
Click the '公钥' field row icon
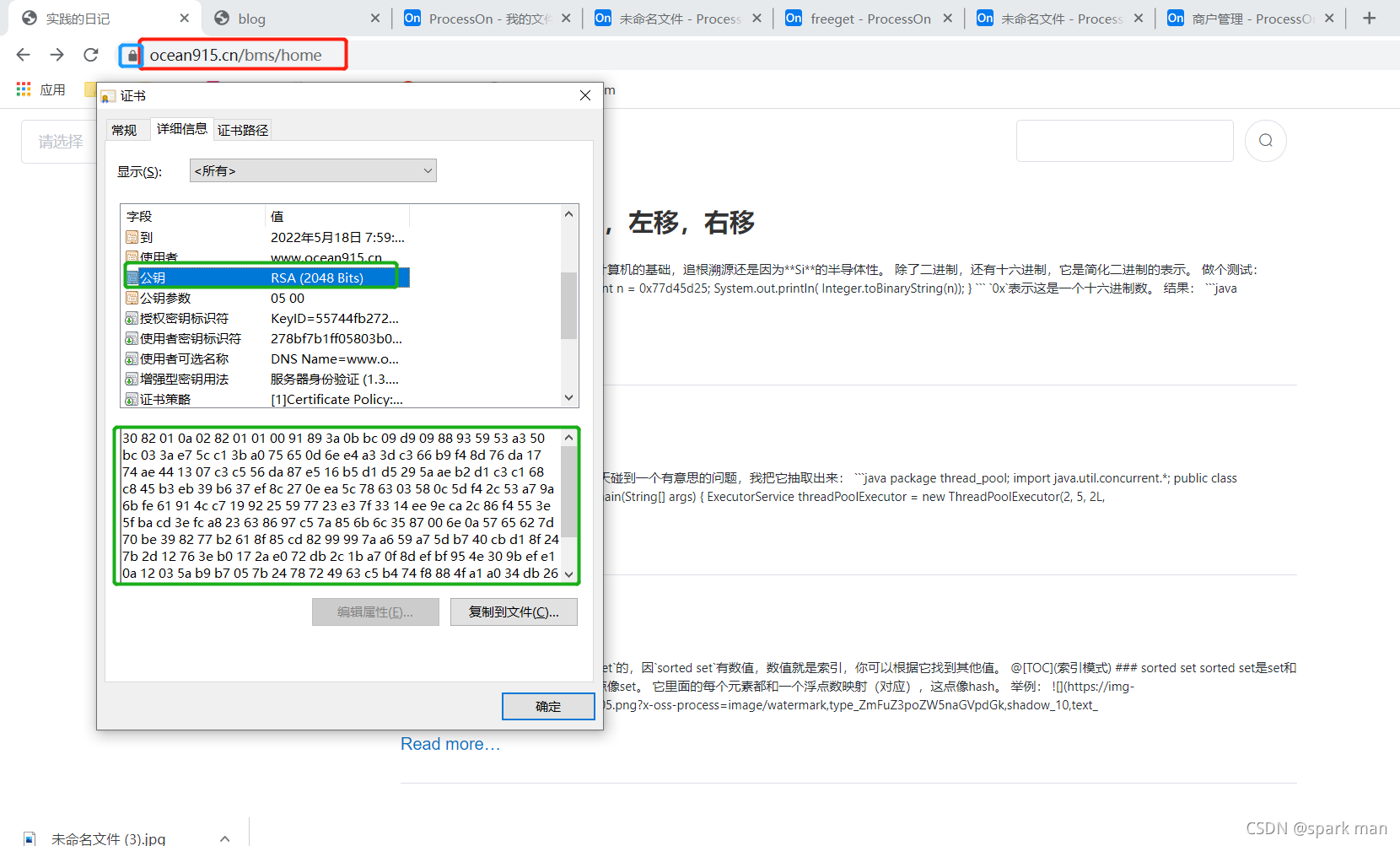pyautogui.click(x=132, y=278)
